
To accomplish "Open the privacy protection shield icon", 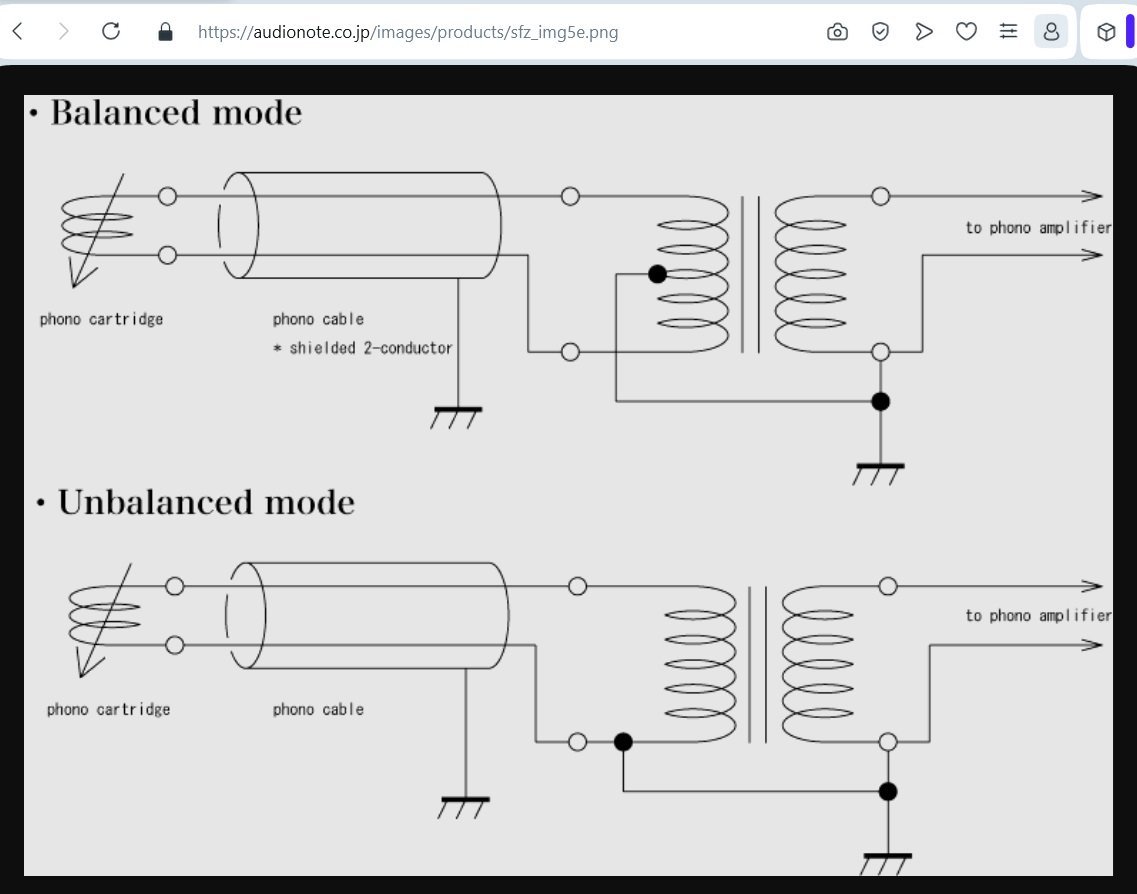I will pyautogui.click(x=880, y=32).
